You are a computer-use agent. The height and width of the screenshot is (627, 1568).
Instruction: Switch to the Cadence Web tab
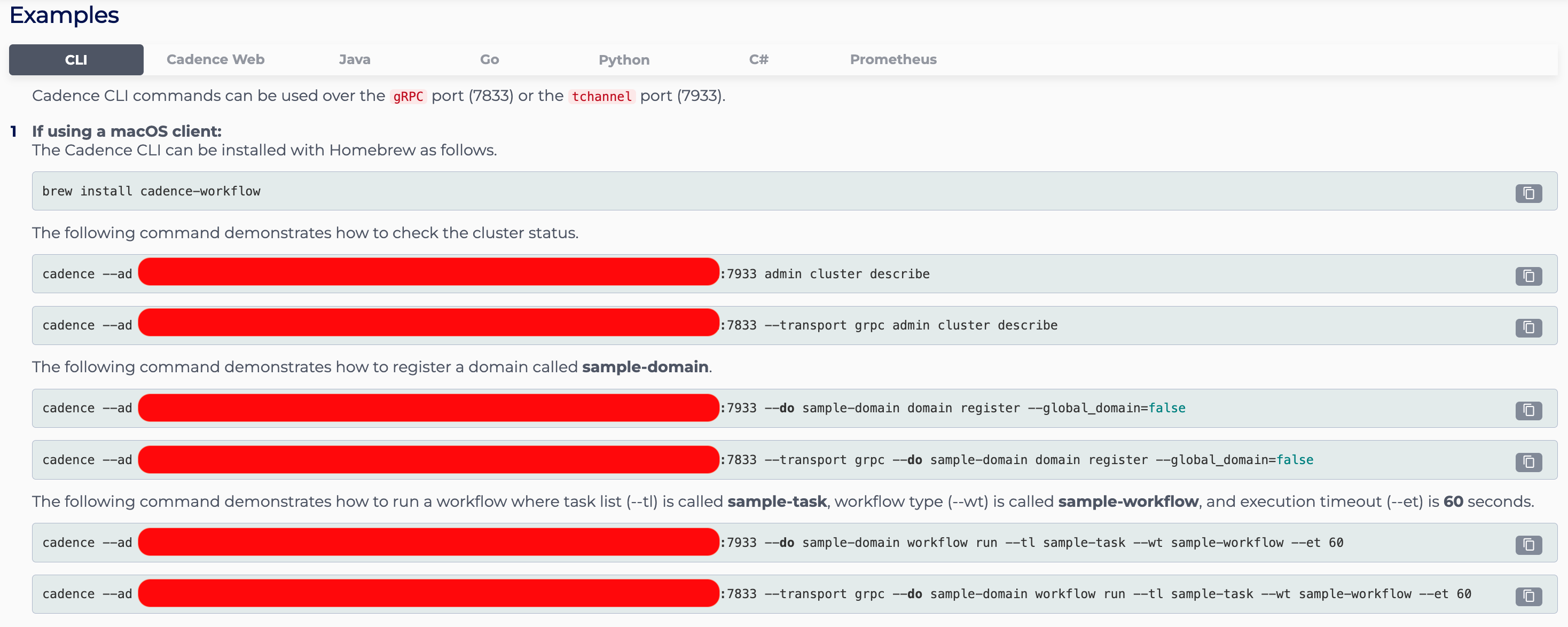[215, 60]
